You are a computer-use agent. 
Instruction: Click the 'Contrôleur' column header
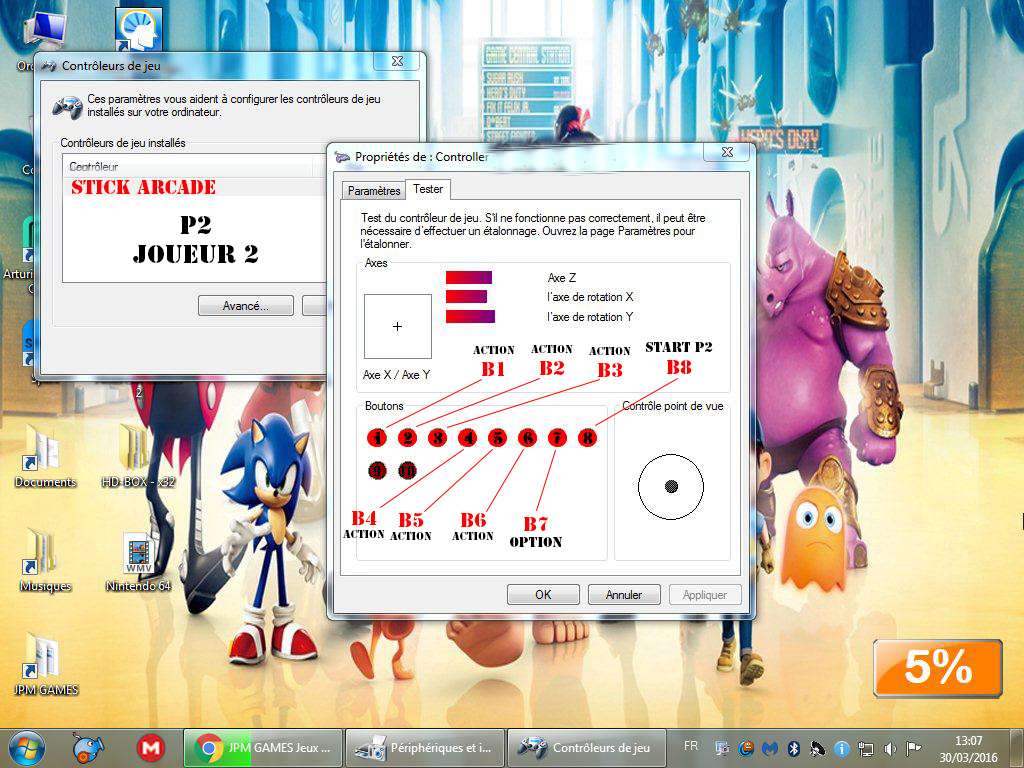point(187,167)
